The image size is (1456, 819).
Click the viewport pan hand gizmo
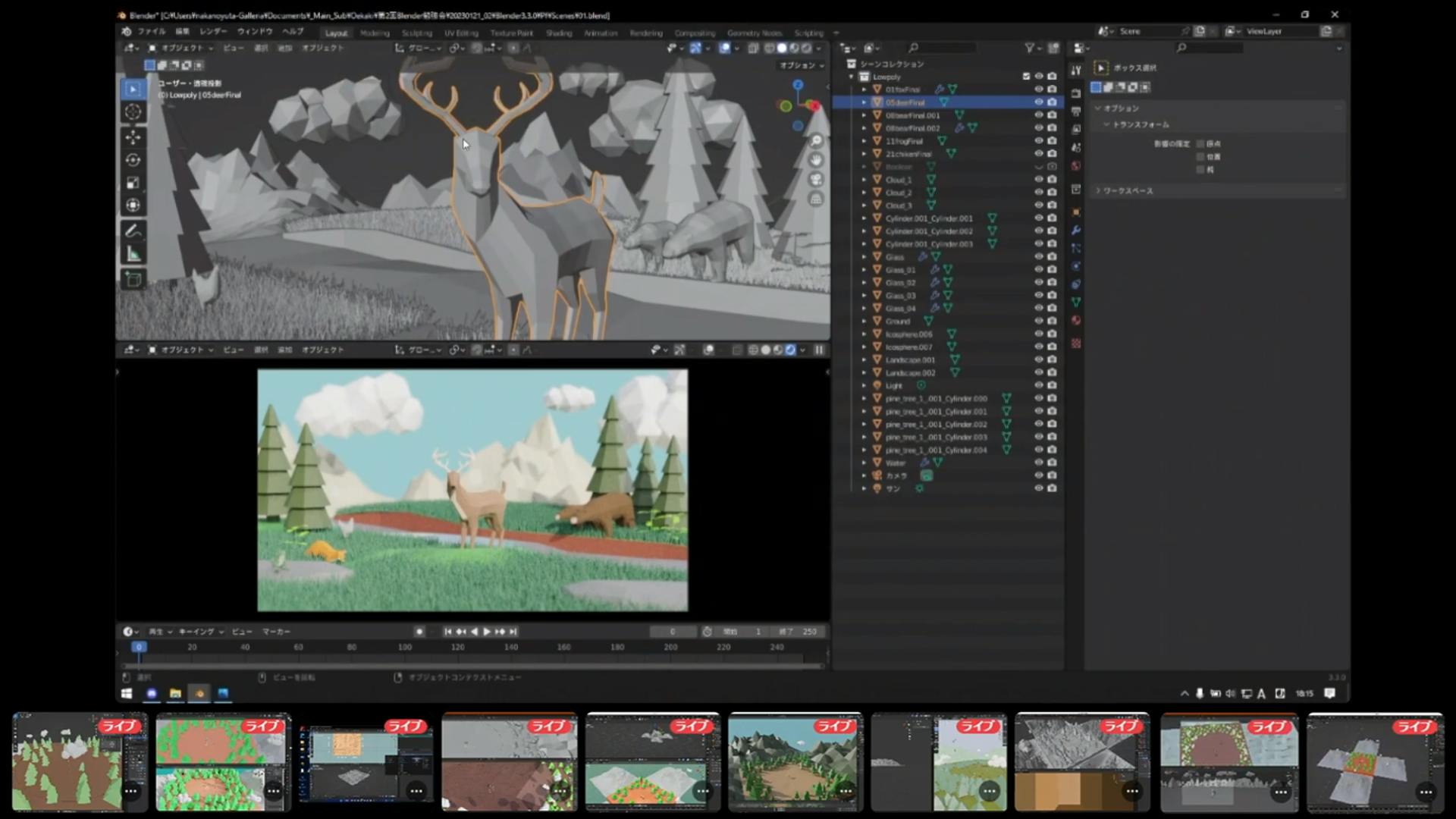point(816,160)
